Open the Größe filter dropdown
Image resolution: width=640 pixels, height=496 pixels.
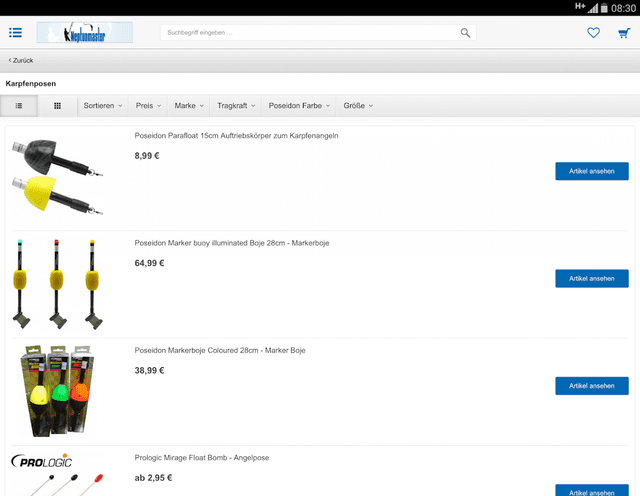tap(358, 106)
